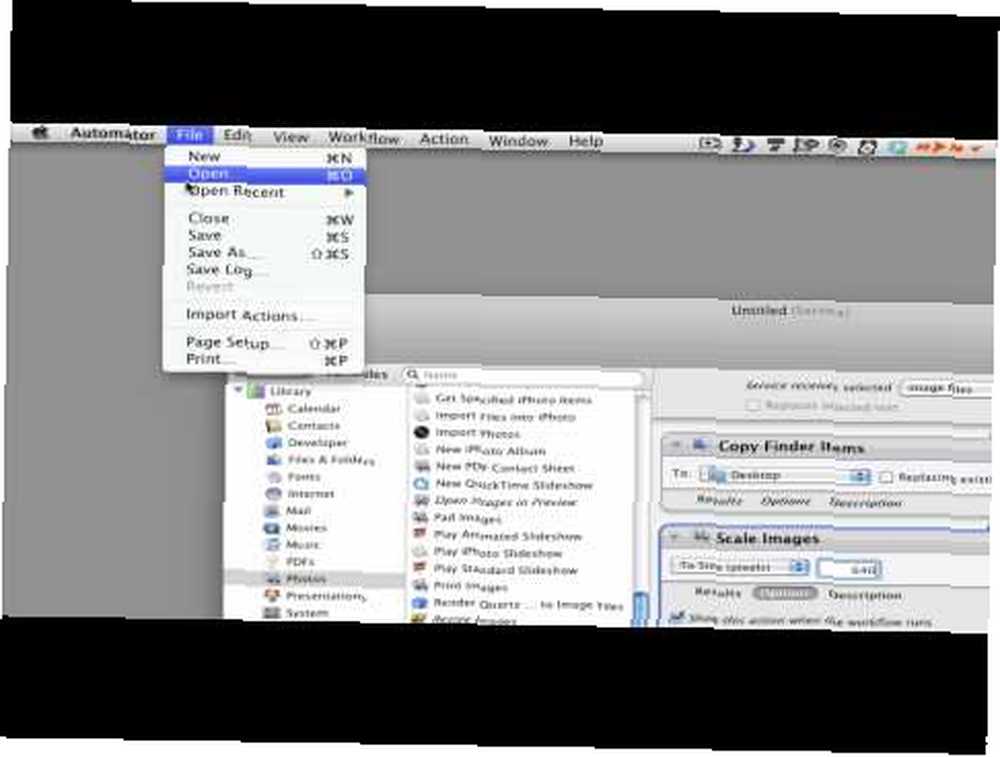The height and width of the screenshot is (757, 1000).
Task: Open the Workflow menu
Action: [x=364, y=138]
